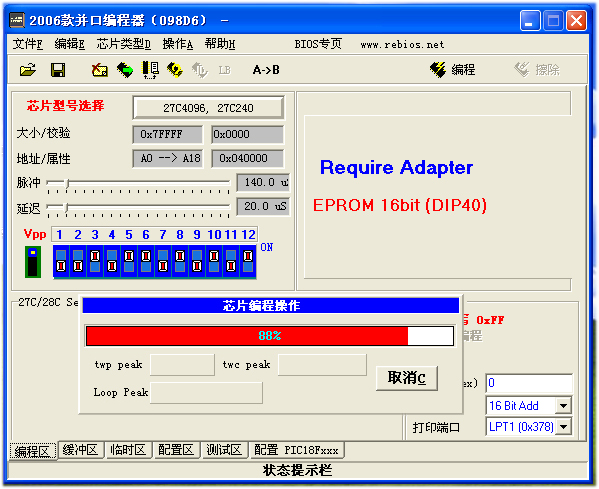This screenshot has height=489, width=599.
Task: Click the Vpp jumper selector
Action: (33, 262)
